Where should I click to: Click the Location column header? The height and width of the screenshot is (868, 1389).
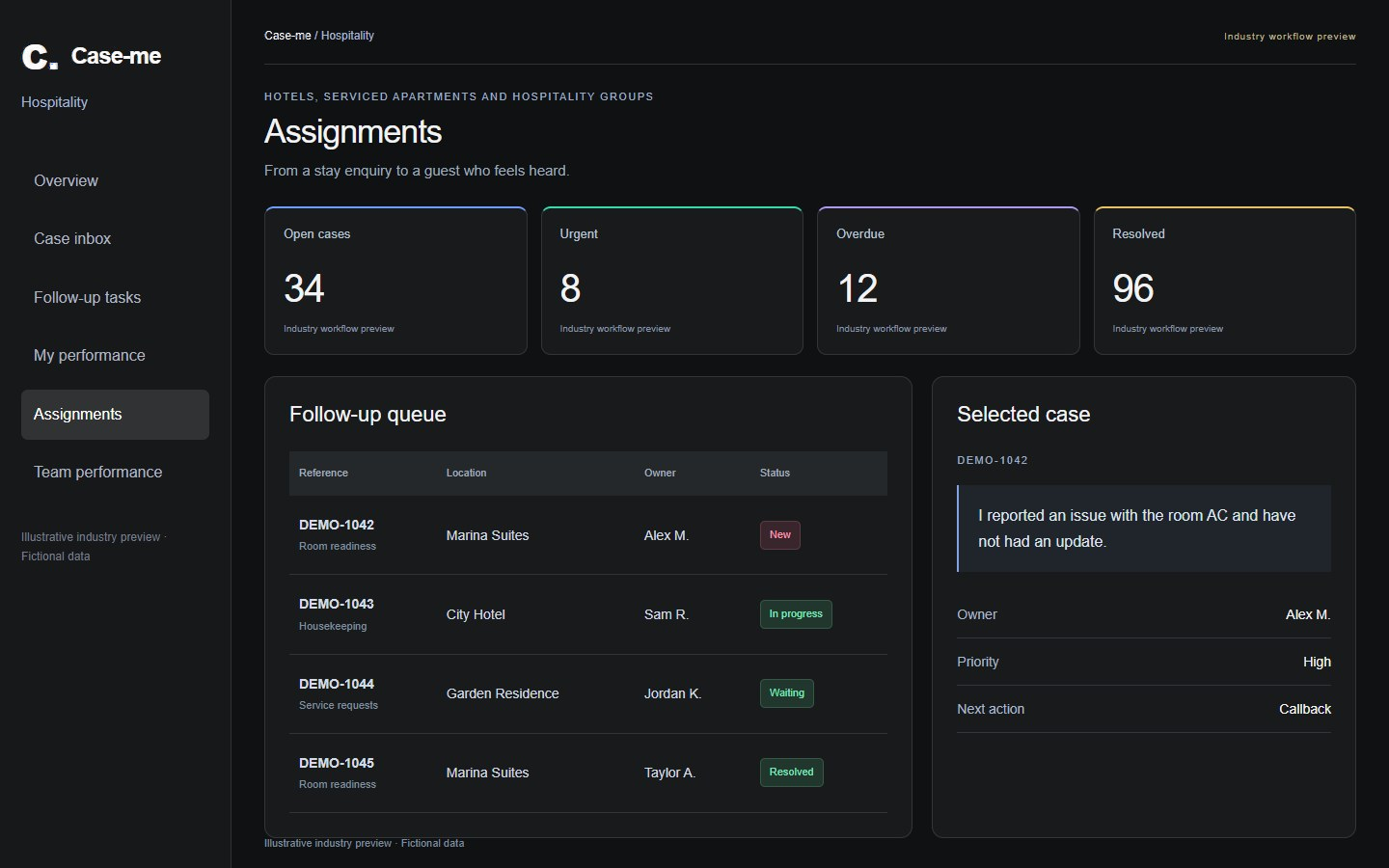[466, 474]
